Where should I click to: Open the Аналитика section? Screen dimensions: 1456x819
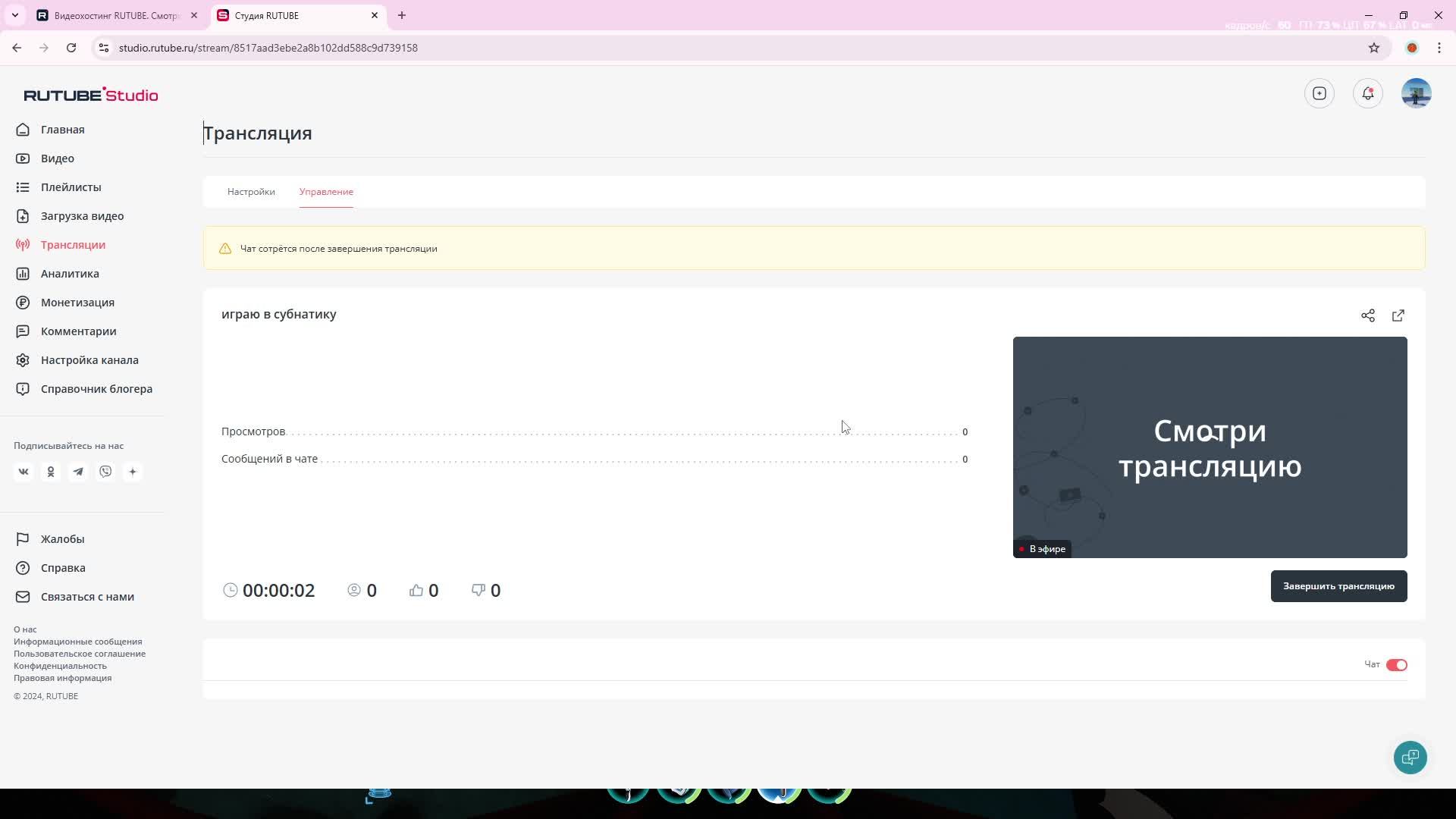pos(58,274)
